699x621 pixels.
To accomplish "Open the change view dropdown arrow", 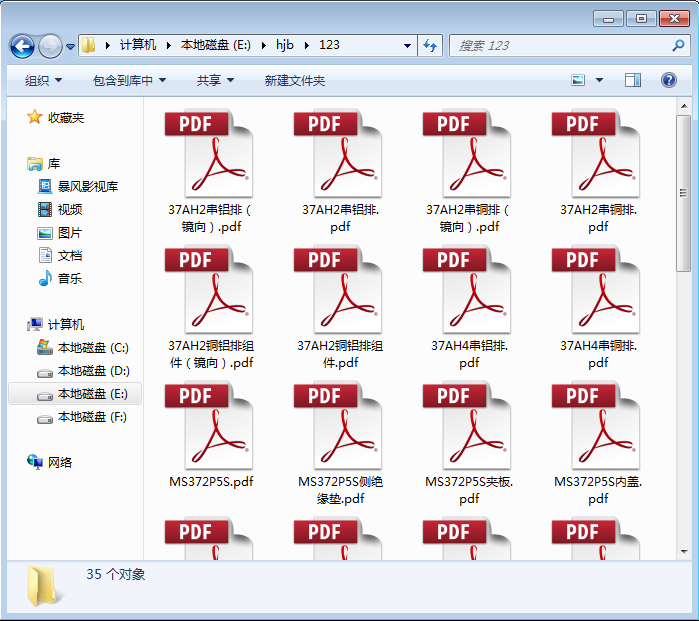I will pos(599,80).
